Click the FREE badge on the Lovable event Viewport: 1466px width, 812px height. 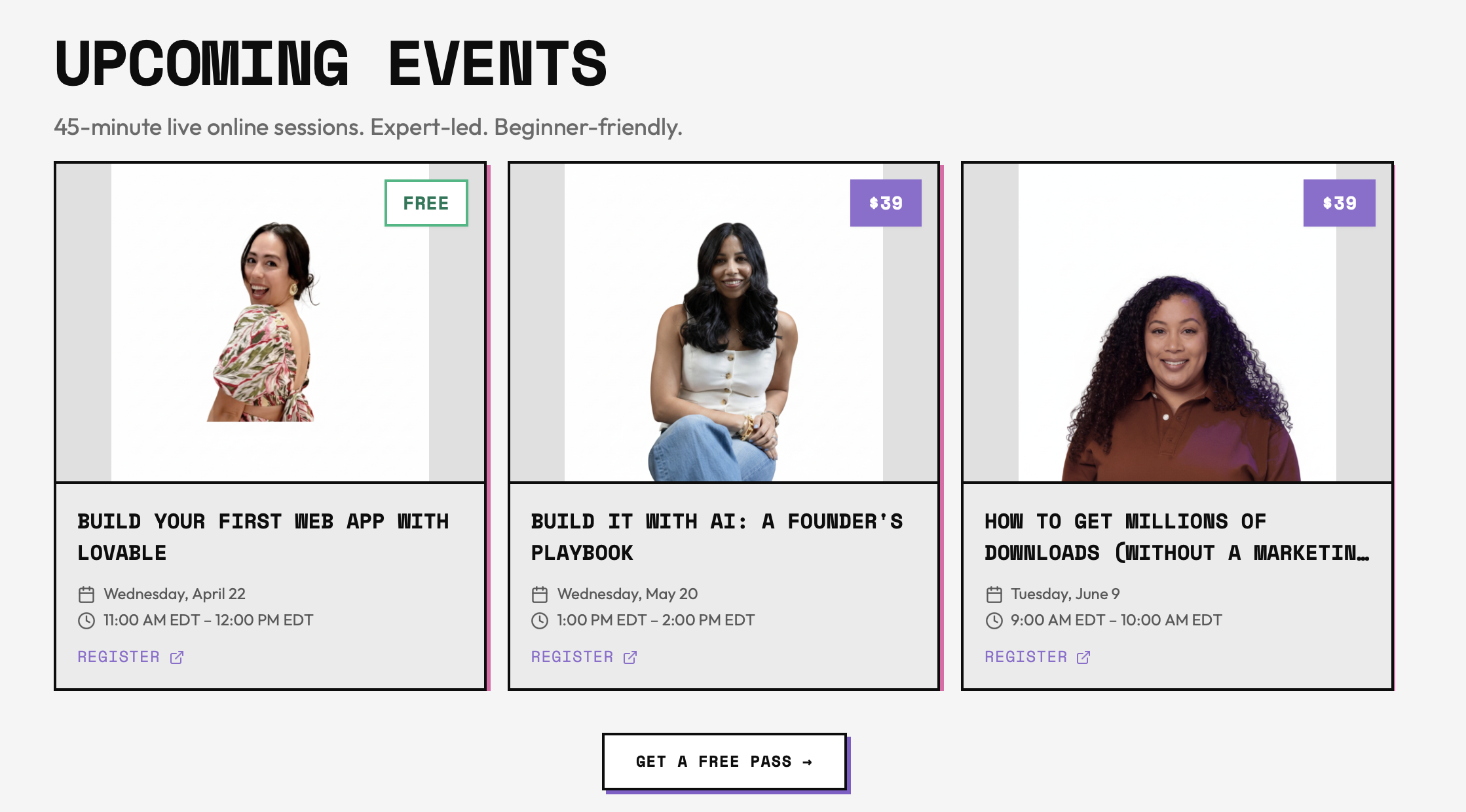[426, 203]
